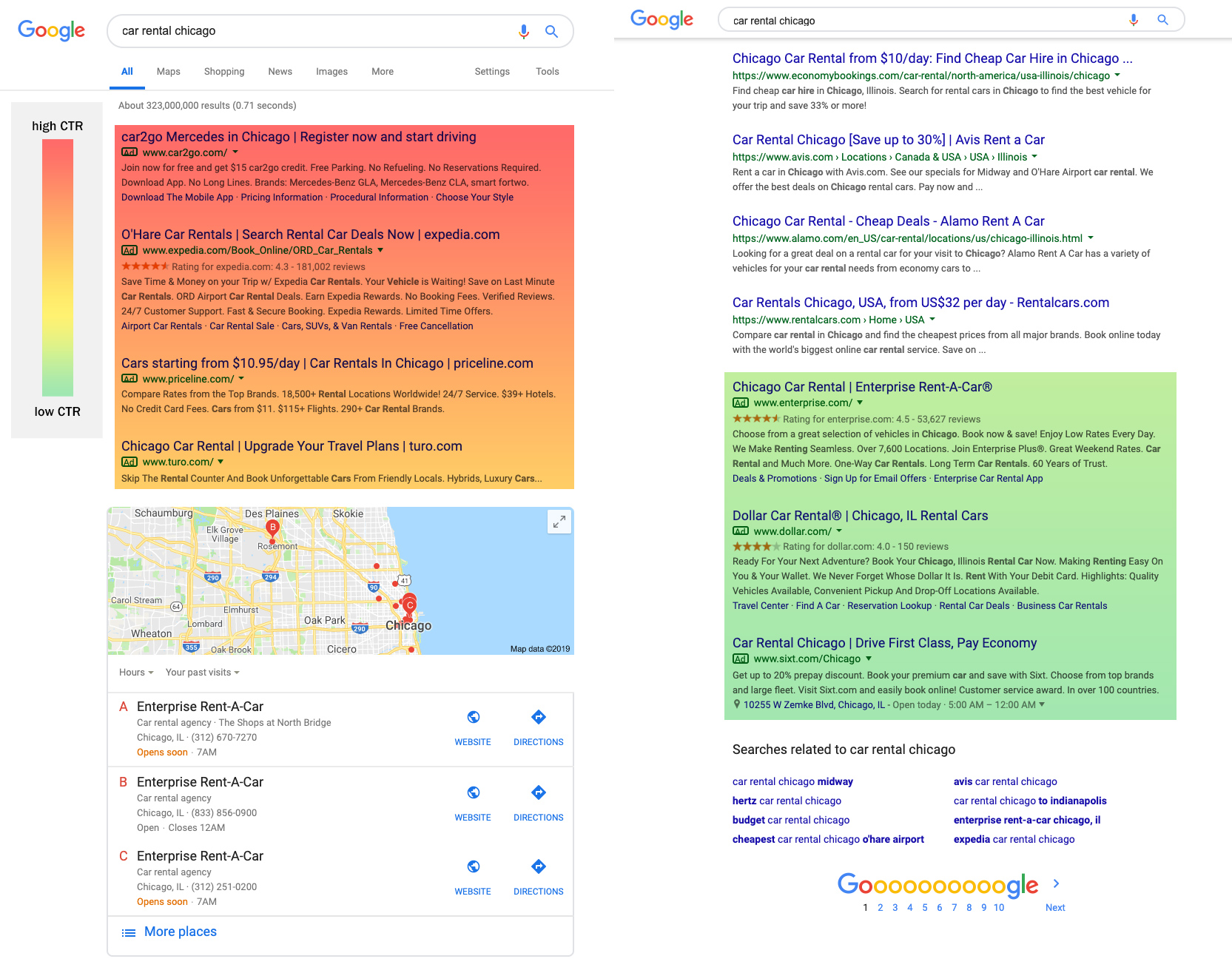
Task: Open Chicago Car Rental turo.com ad
Action: coord(292,446)
